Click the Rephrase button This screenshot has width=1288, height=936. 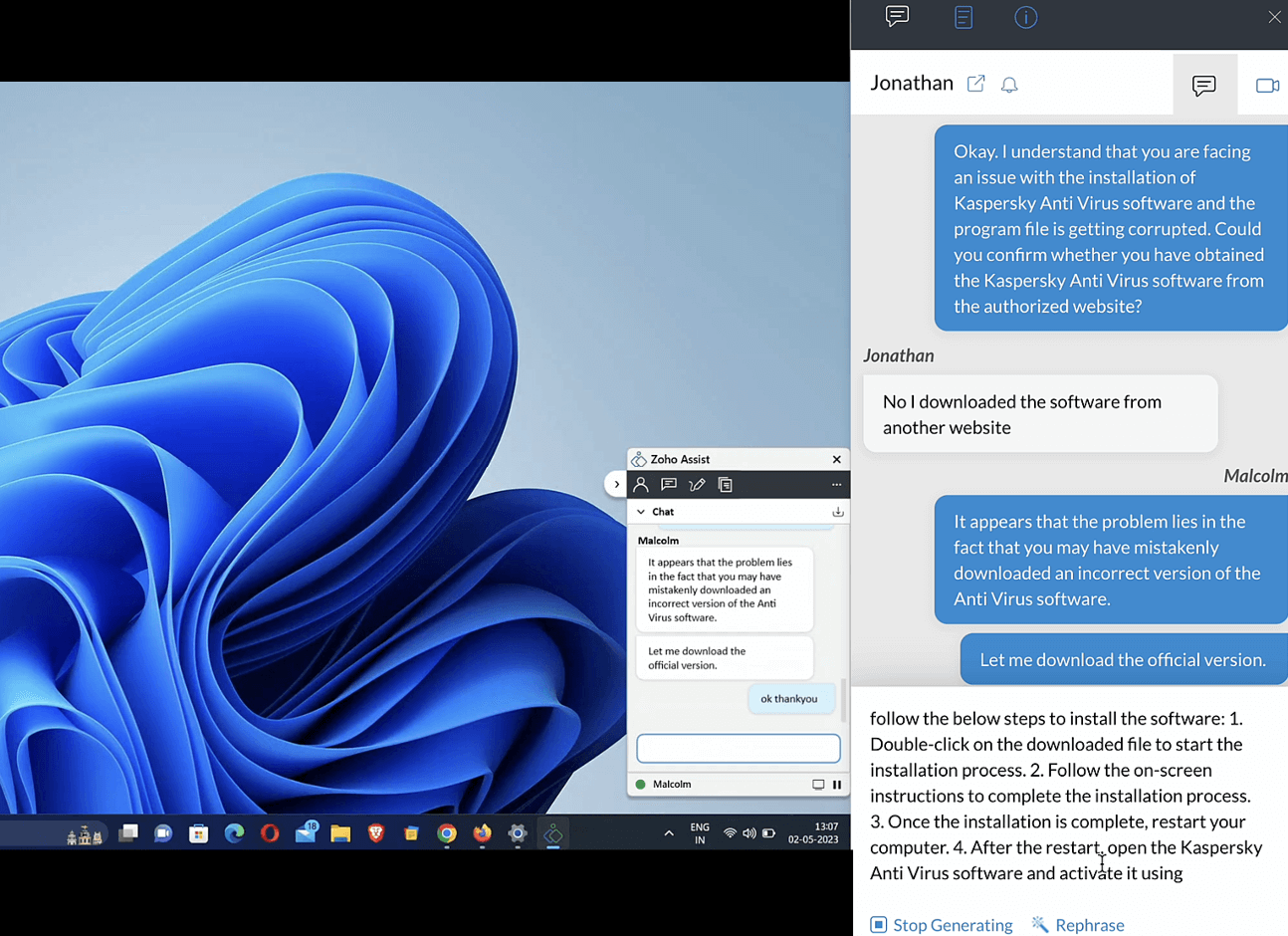(1078, 925)
